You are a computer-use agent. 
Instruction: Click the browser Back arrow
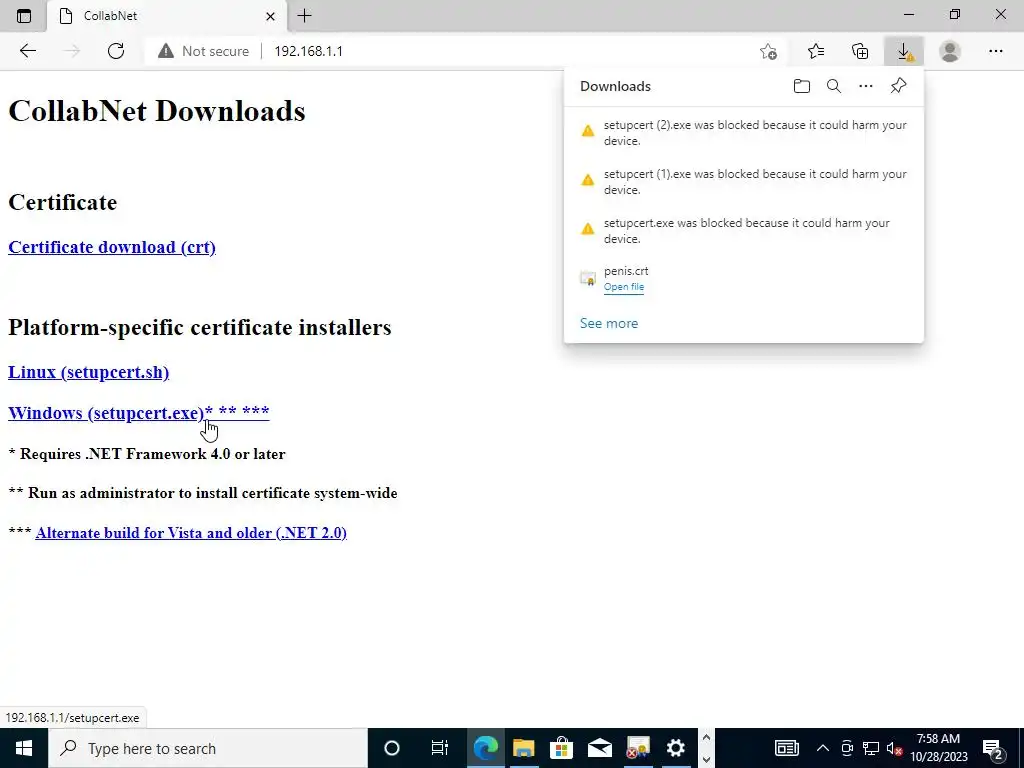pyautogui.click(x=27, y=51)
